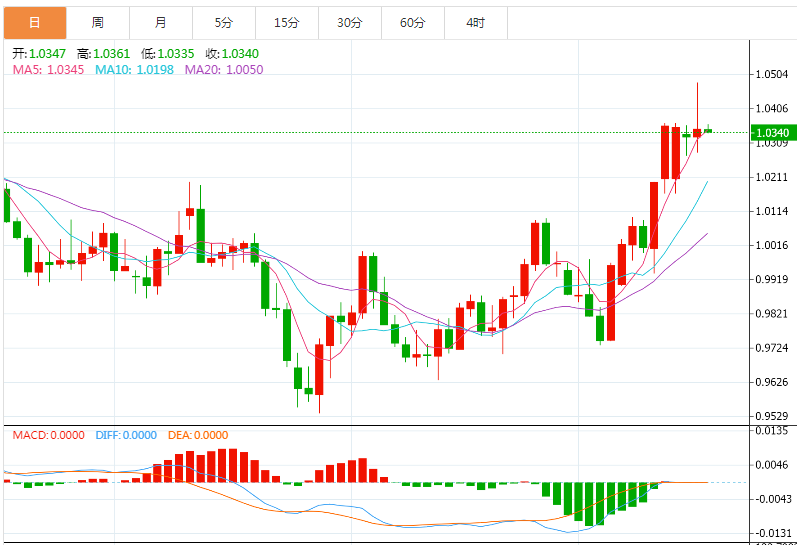This screenshot has width=797, height=545.
Task: Click the MA20: 1.0050 indicator label
Action: tap(224, 70)
